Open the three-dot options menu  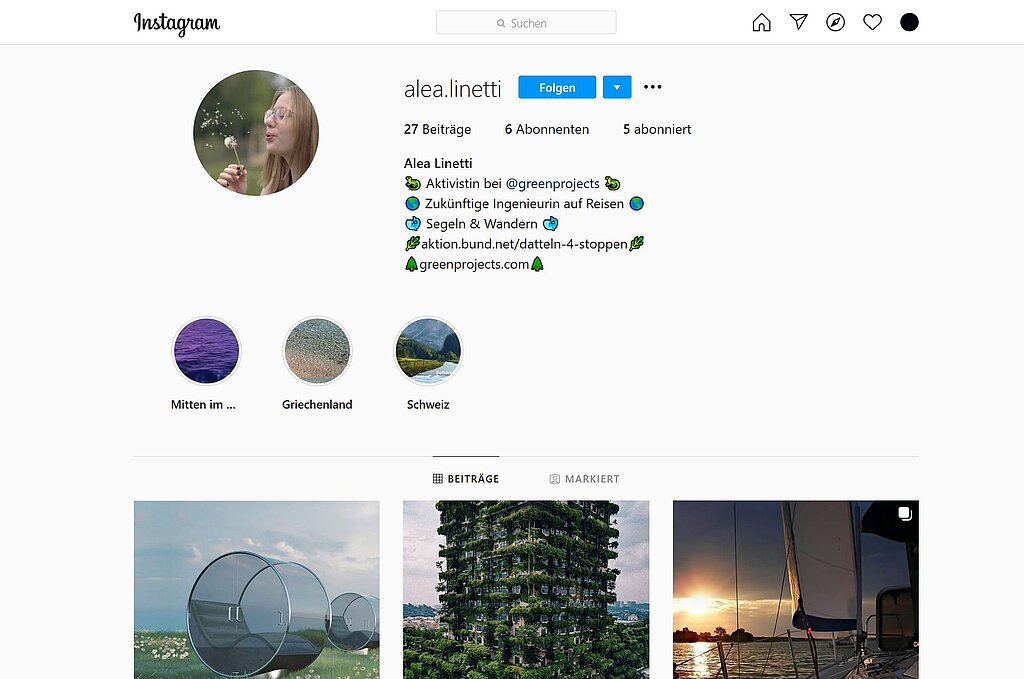click(x=653, y=87)
